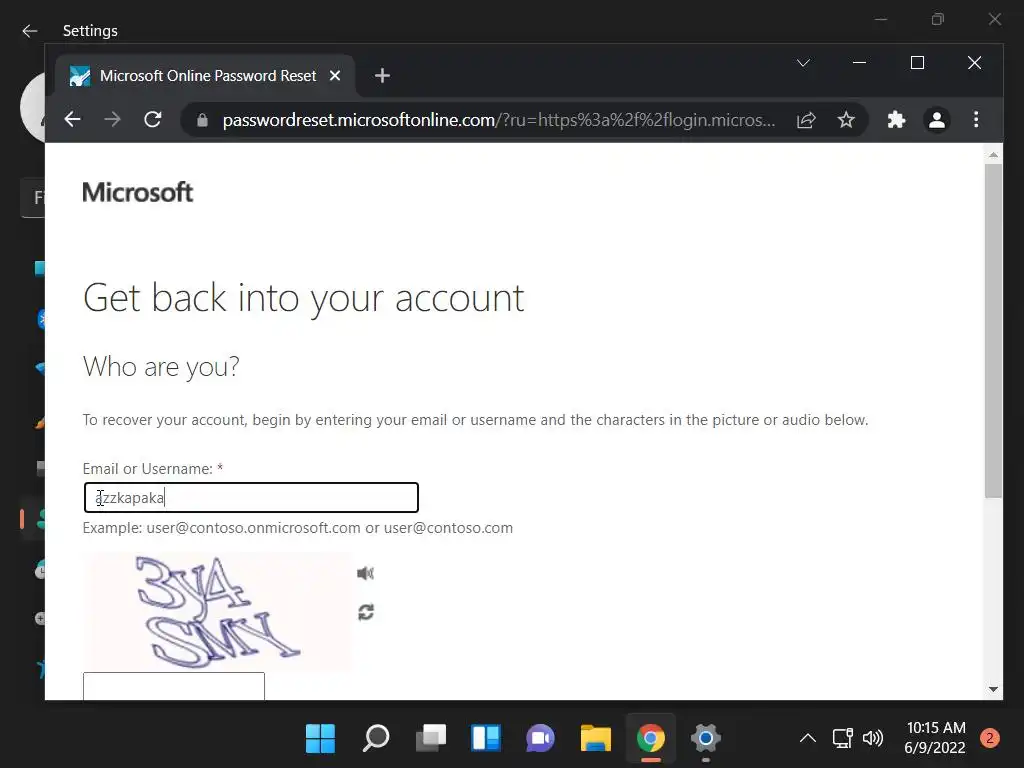Viewport: 1024px width, 768px height.
Task: Close the Password Reset tab
Action: pos(335,76)
